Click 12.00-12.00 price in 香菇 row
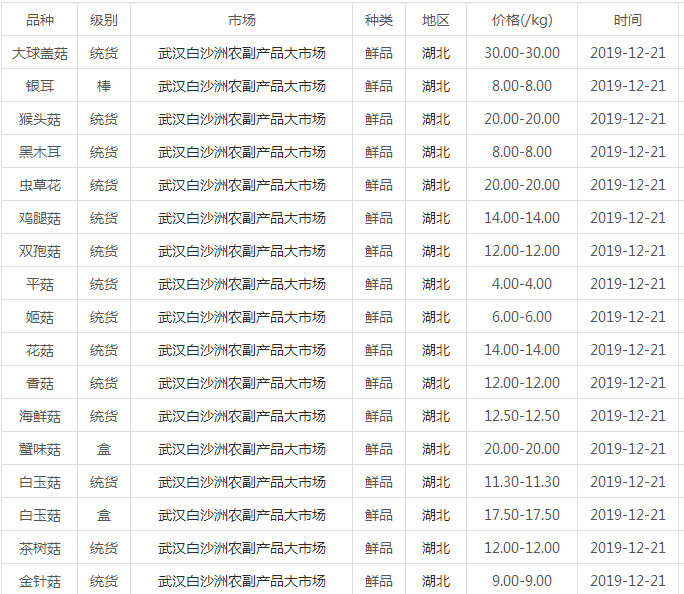This screenshot has height=594, width=684. [x=522, y=383]
